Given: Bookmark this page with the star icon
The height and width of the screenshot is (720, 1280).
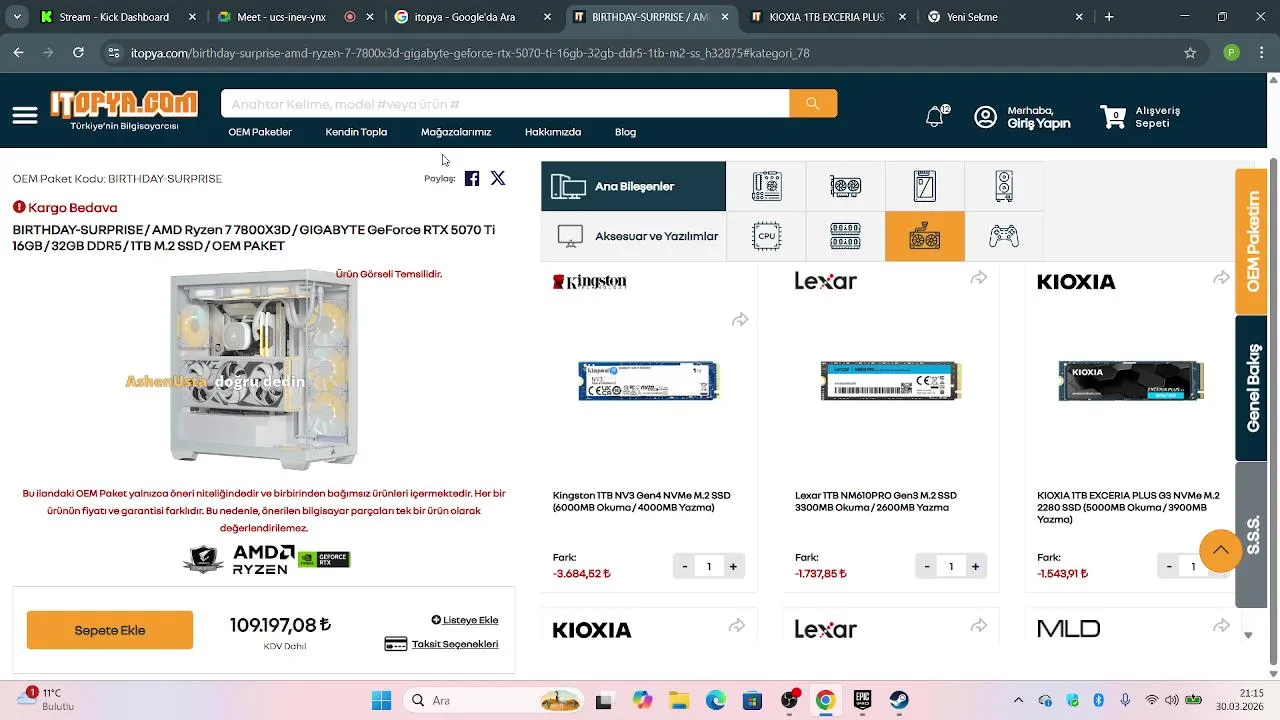Looking at the screenshot, I should pyautogui.click(x=1190, y=53).
